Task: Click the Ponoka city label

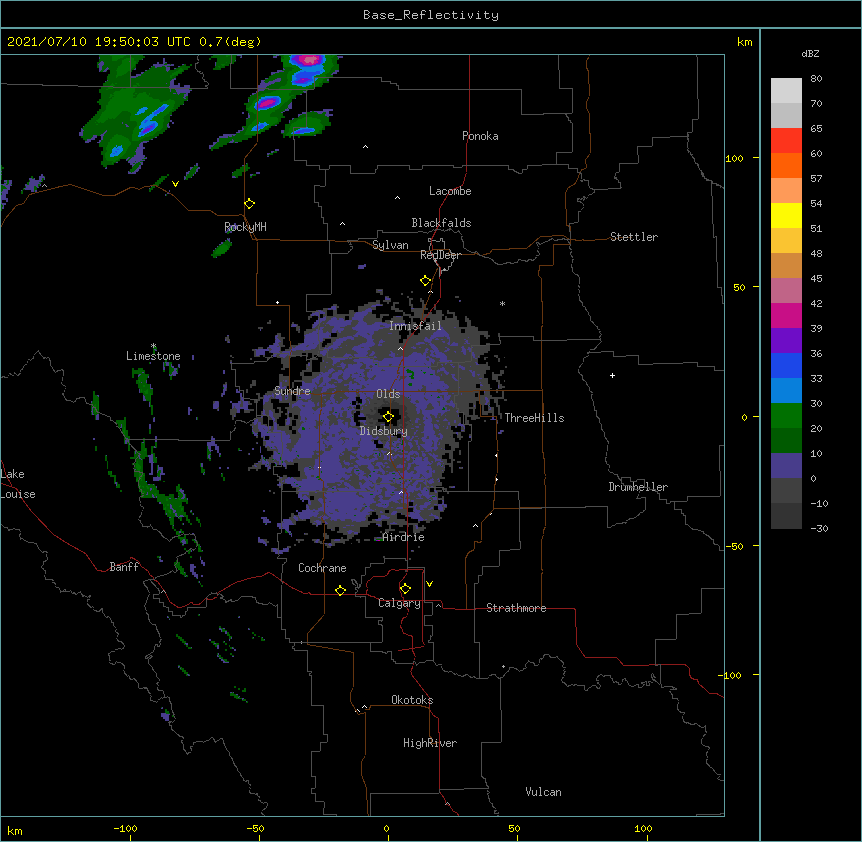Action: (x=480, y=136)
